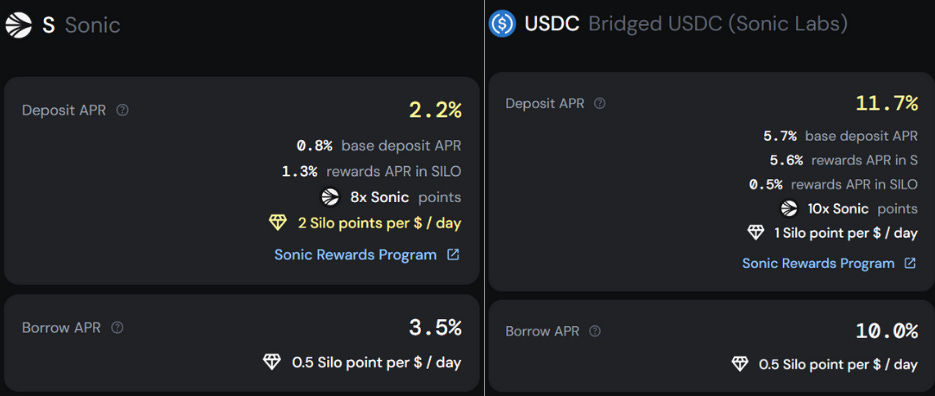Click external-link icon in Sonic card
935x396 pixels.
coord(453,255)
